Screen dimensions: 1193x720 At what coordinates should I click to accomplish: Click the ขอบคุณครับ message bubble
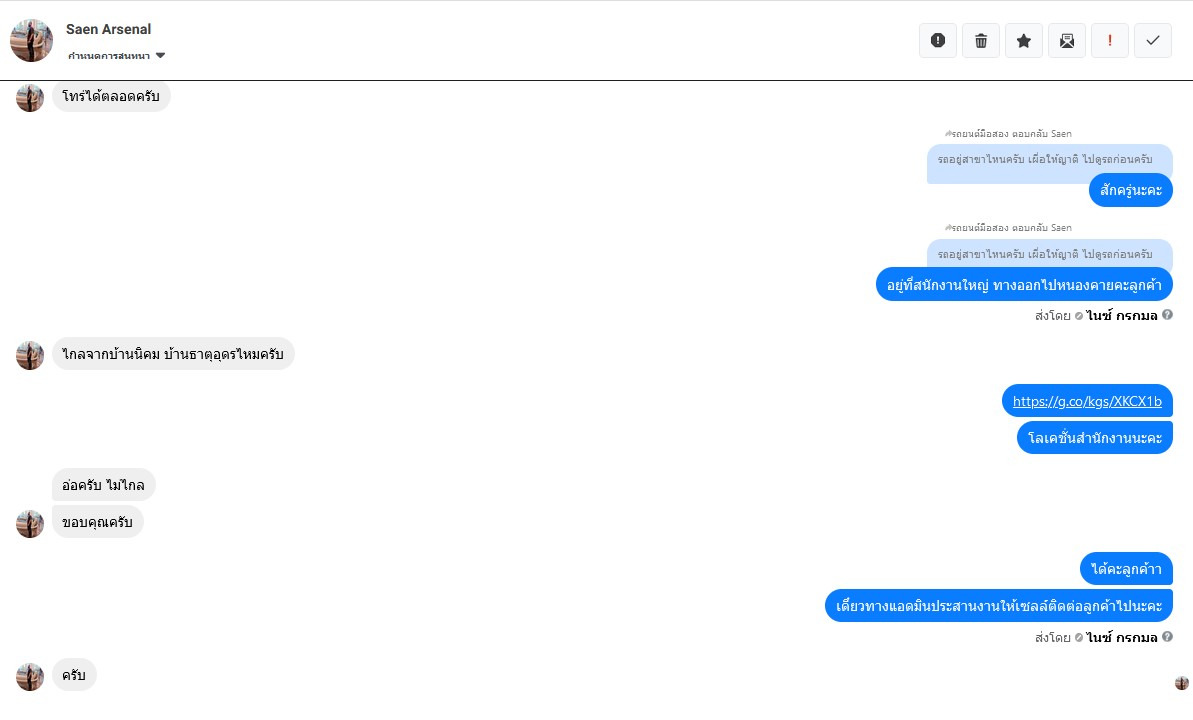click(98, 522)
